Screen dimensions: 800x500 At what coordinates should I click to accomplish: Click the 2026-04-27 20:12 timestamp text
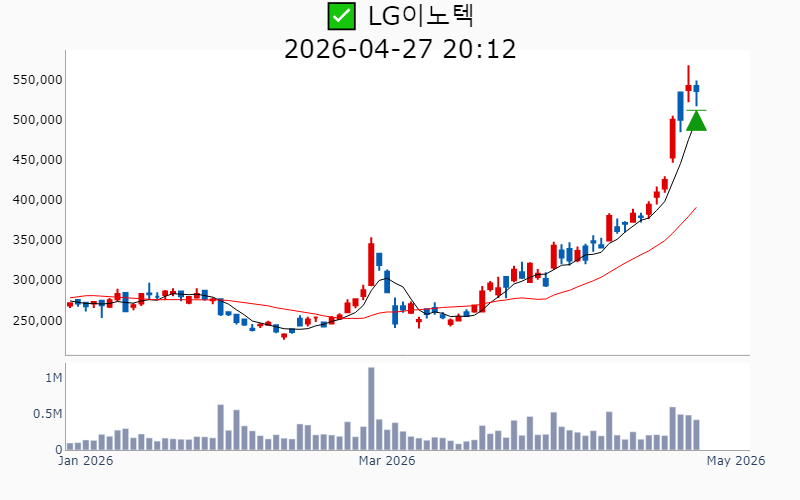[x=400, y=49]
